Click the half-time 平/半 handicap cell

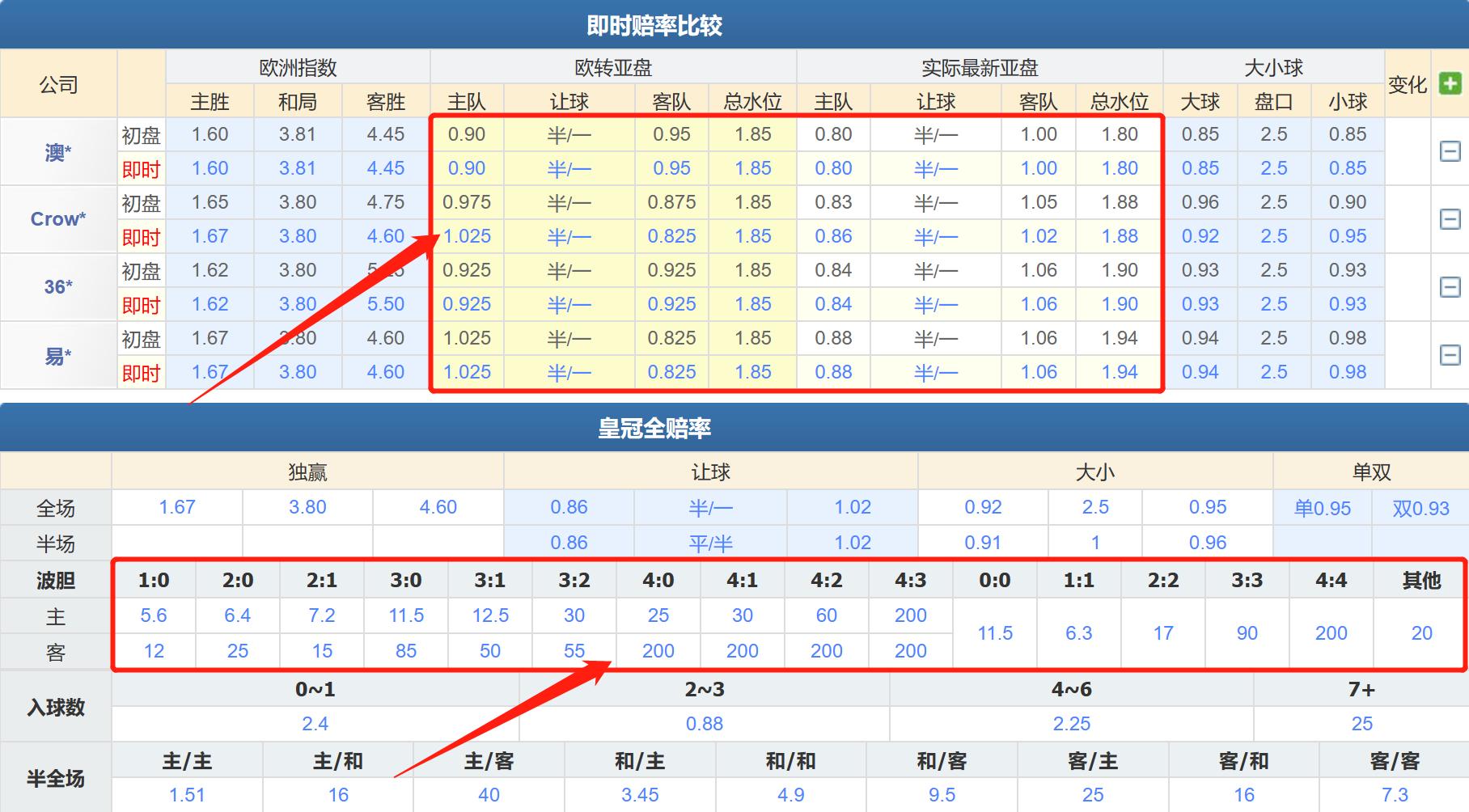[x=709, y=543]
